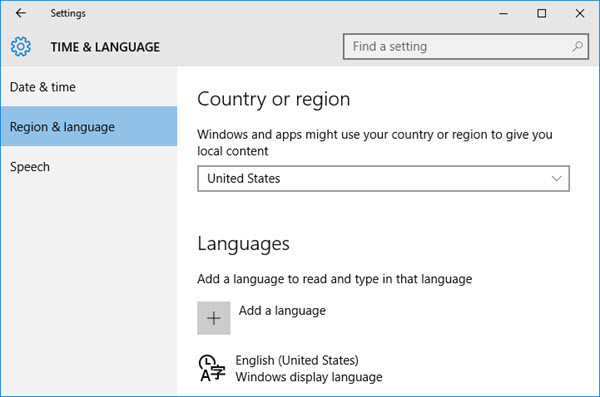
Task: Click the search magnifier icon
Action: point(577,46)
